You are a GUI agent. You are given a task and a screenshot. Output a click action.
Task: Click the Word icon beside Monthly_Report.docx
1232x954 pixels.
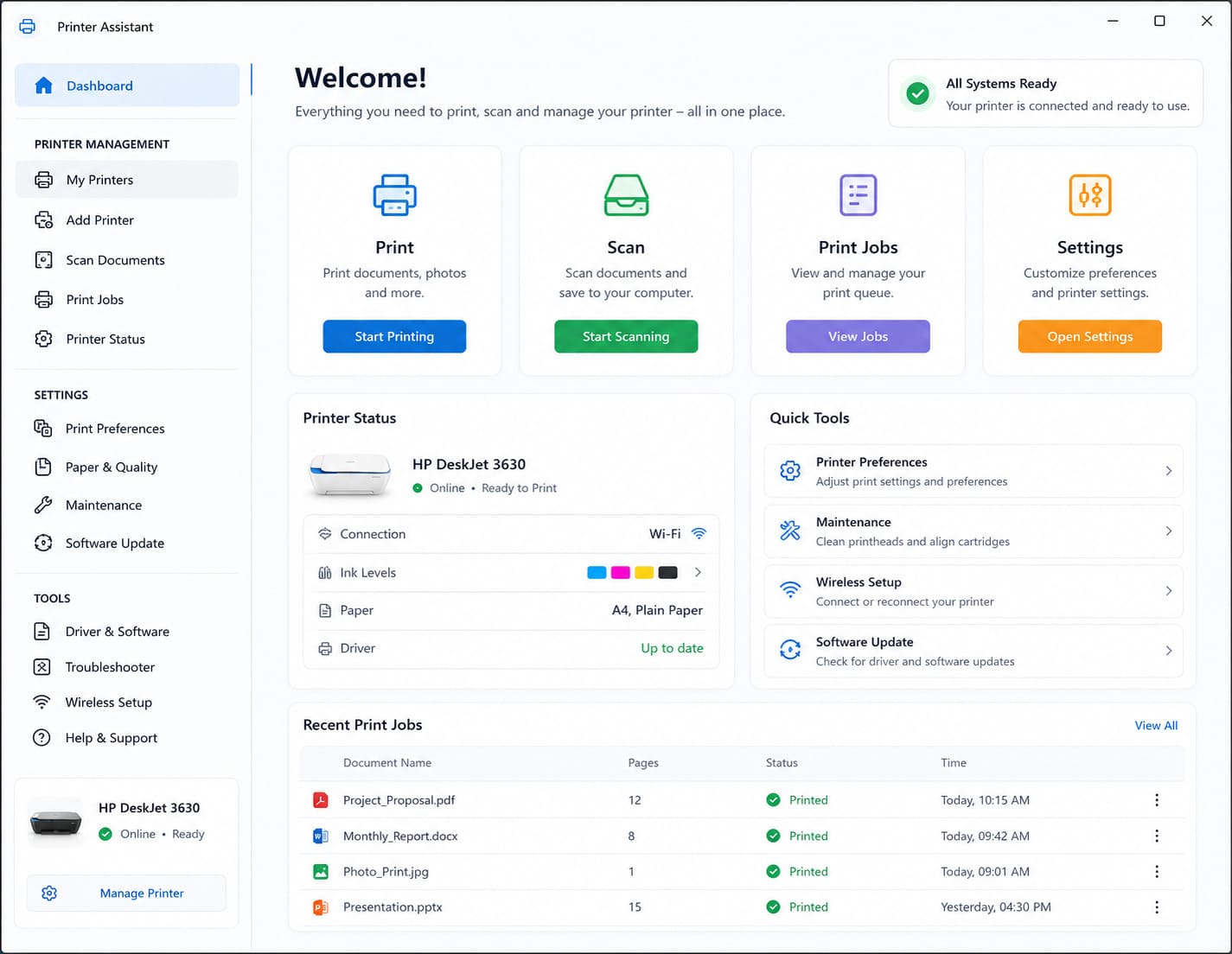(321, 836)
